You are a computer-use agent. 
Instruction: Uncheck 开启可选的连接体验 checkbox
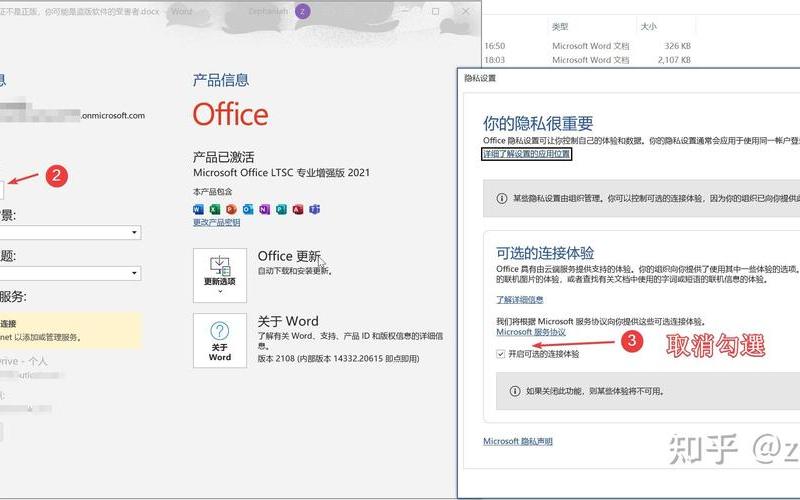501,354
